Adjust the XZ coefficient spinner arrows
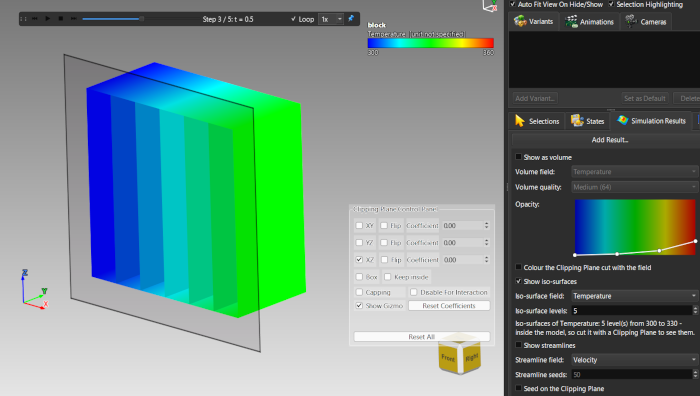700x396 pixels. (x=487, y=259)
